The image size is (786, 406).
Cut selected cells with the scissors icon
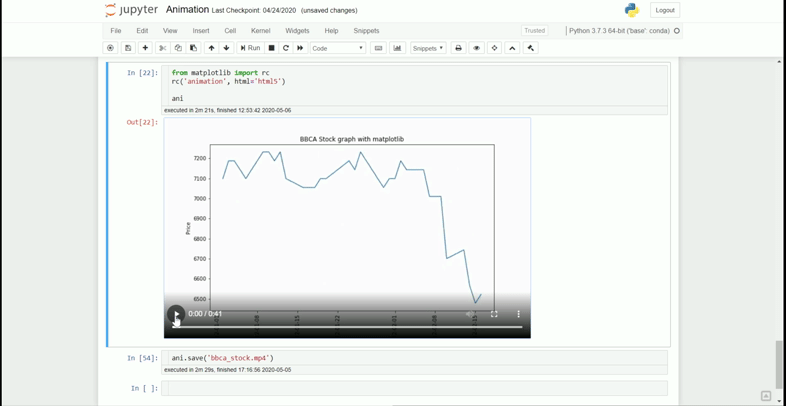click(x=162, y=48)
